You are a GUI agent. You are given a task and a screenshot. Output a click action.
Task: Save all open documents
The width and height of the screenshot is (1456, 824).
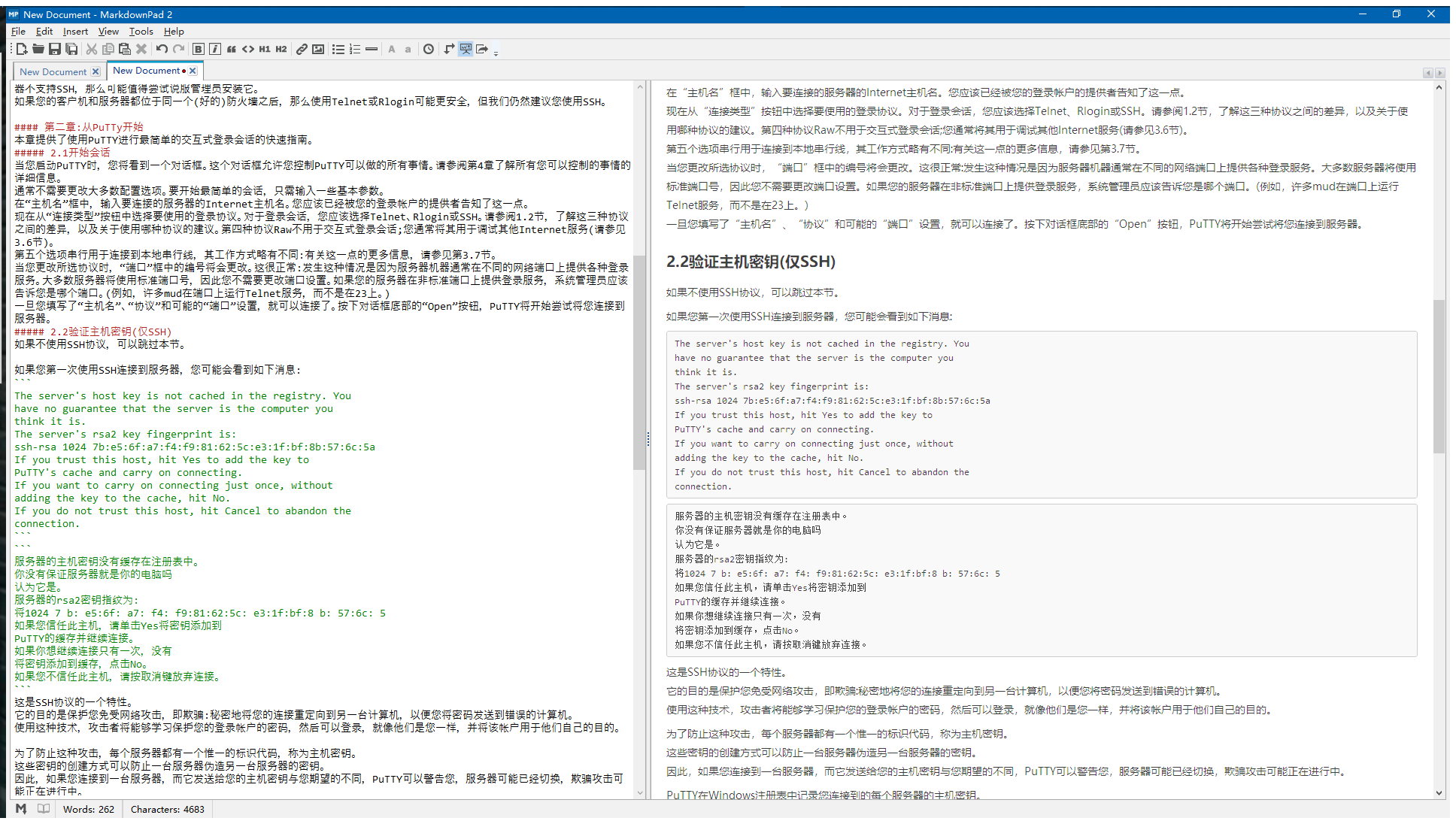click(x=71, y=49)
